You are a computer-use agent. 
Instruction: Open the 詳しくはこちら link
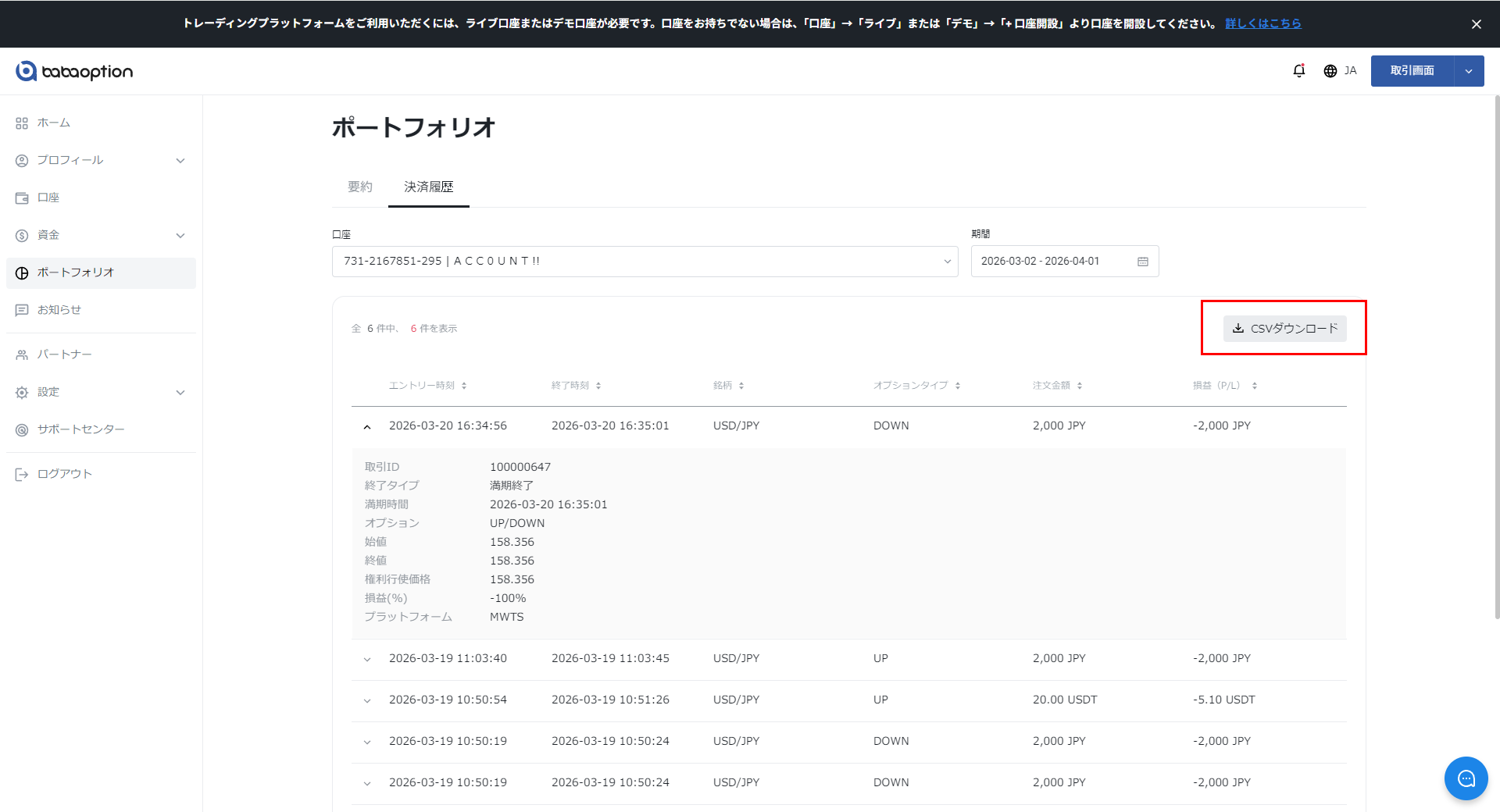[1262, 23]
